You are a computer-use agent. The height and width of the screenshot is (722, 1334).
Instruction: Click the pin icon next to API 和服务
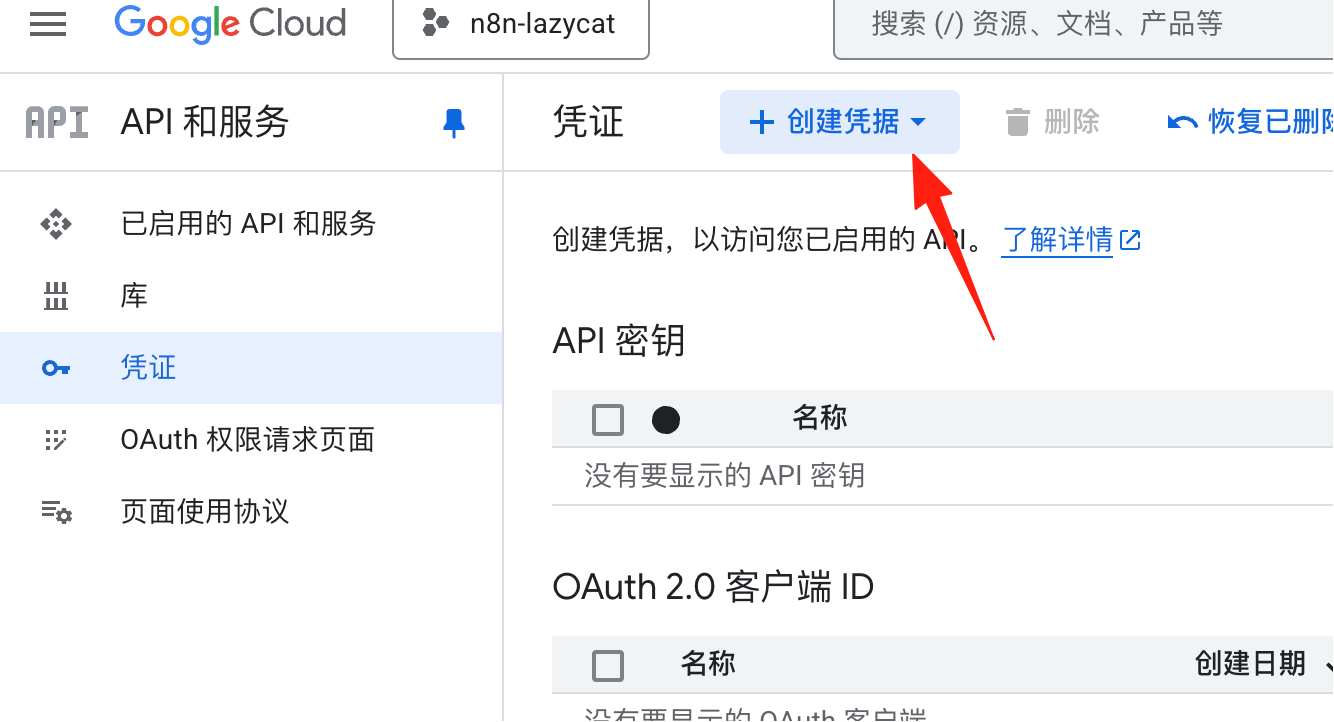click(454, 123)
